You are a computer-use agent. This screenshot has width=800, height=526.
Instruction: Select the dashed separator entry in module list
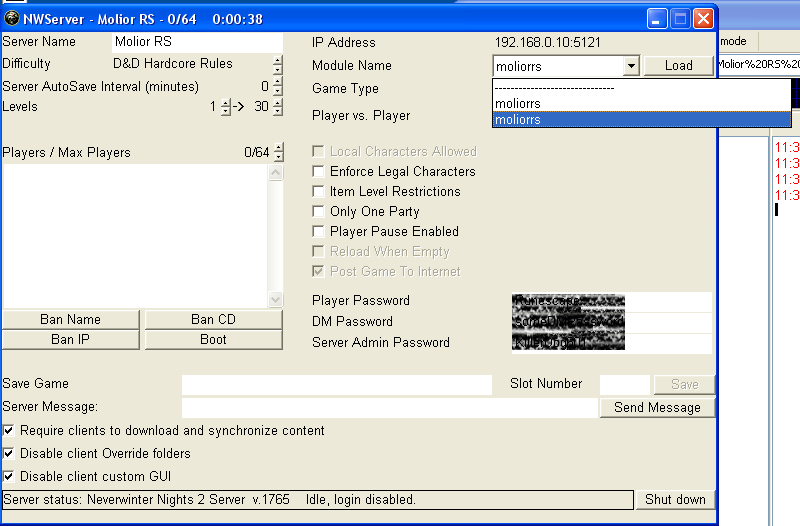(x=641, y=88)
